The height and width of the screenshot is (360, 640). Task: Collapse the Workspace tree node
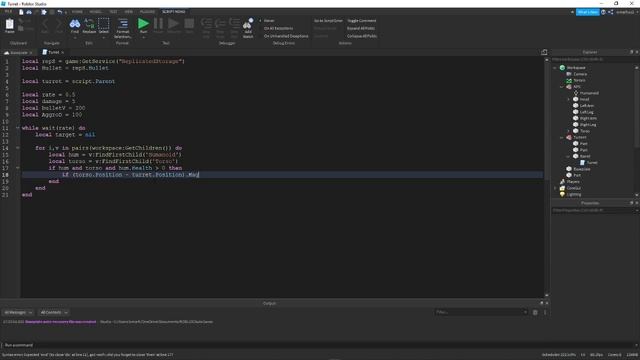555,68
